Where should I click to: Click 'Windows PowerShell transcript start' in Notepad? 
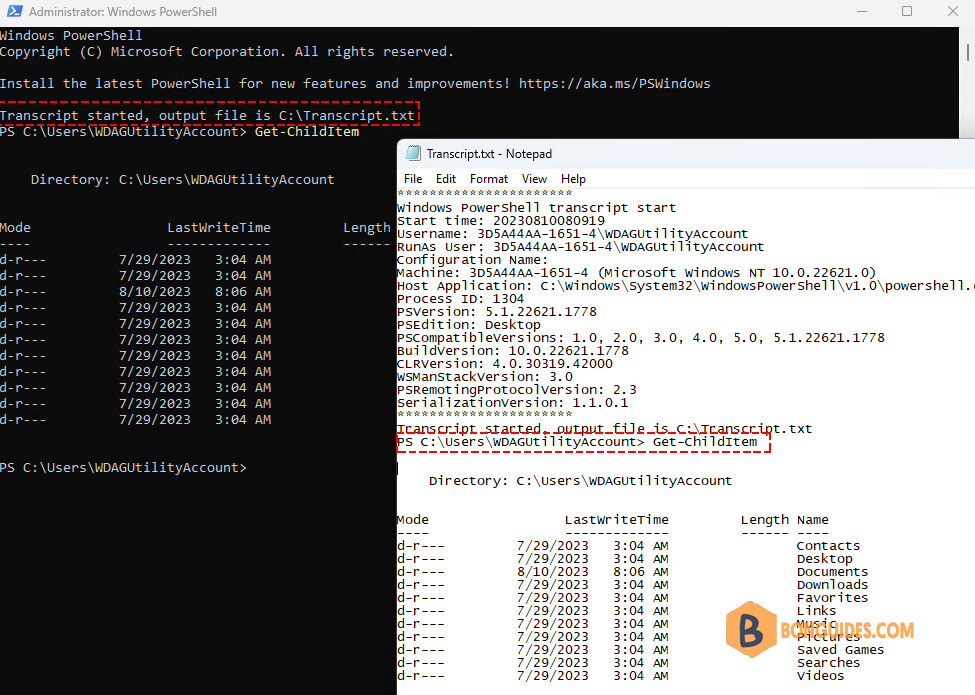tap(536, 208)
